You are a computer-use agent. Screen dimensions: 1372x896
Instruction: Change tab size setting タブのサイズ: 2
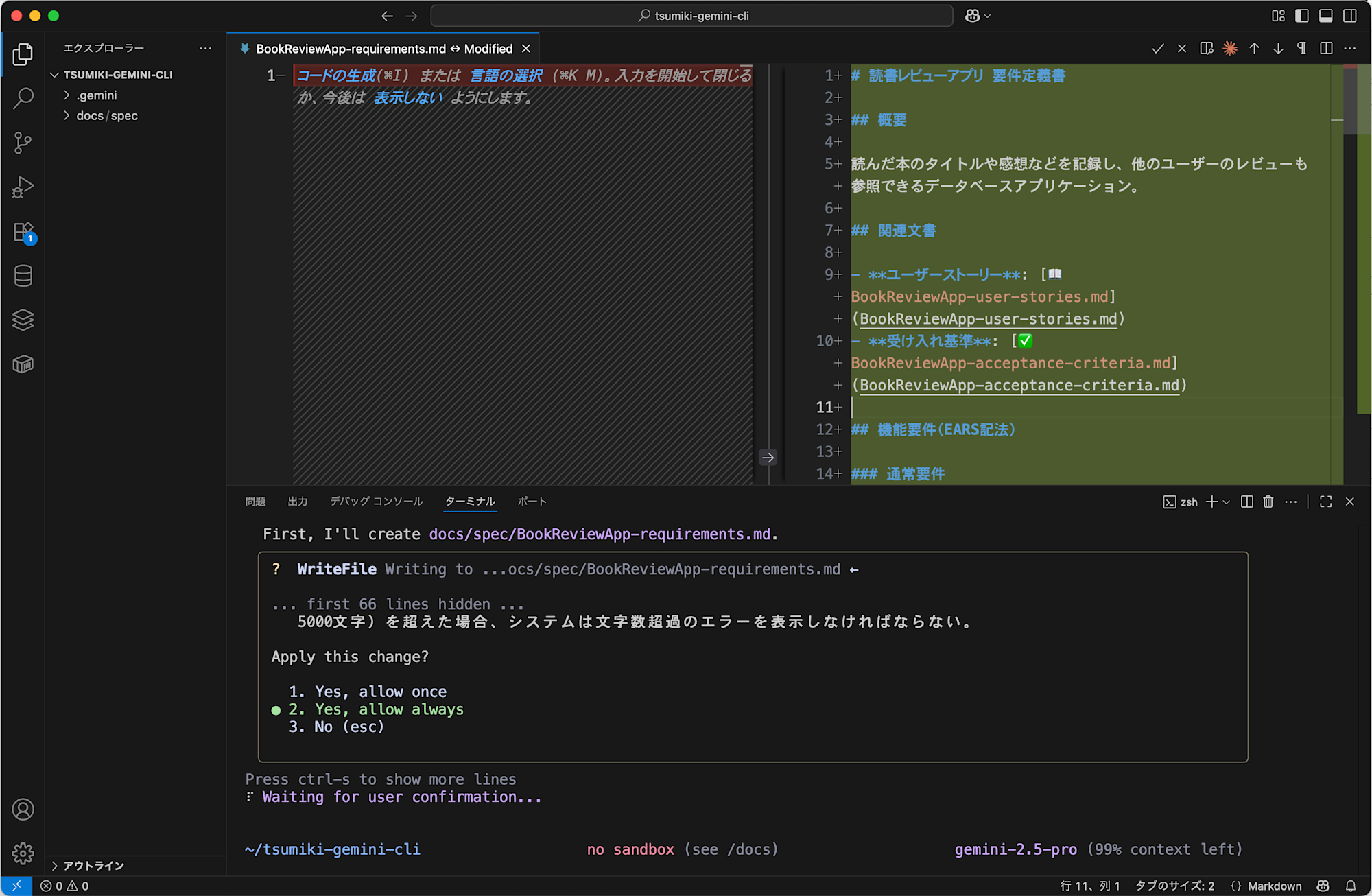(x=1174, y=886)
